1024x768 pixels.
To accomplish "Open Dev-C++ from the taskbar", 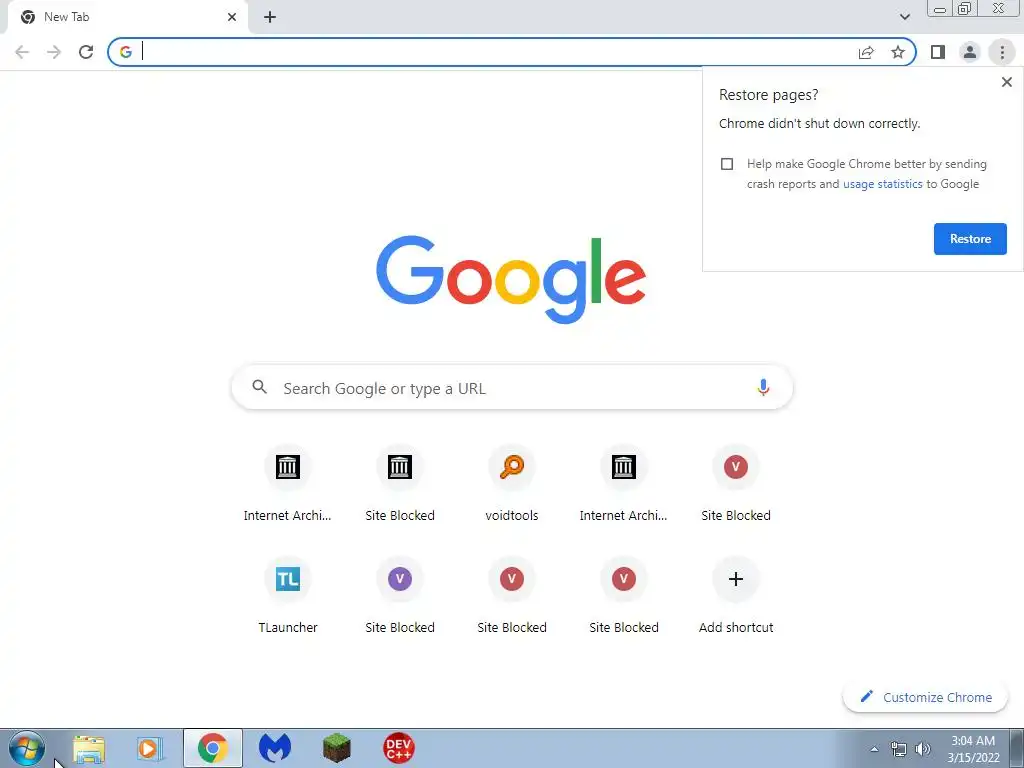I will pyautogui.click(x=398, y=748).
